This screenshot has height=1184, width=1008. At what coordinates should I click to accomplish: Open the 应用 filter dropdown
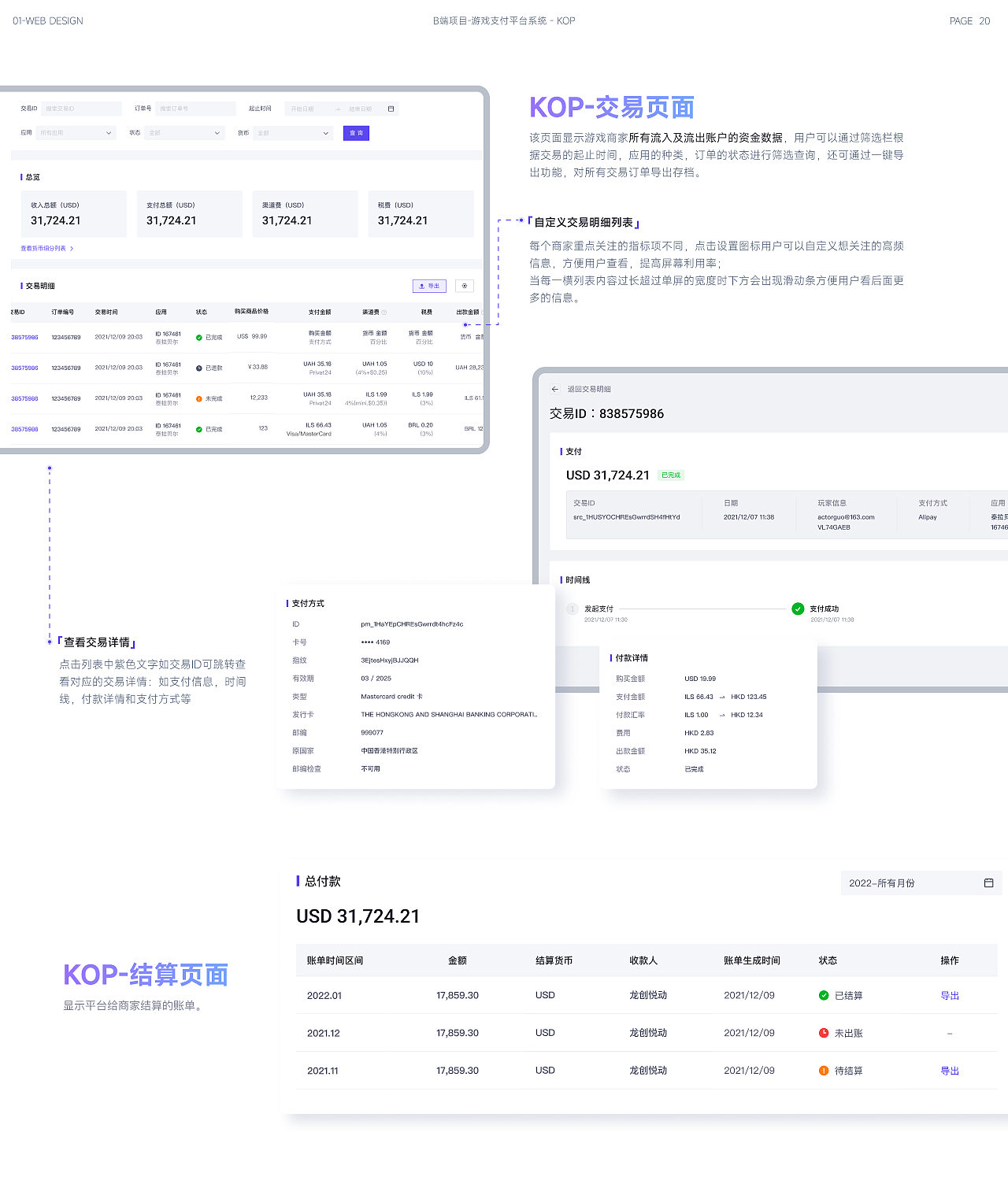point(76,133)
